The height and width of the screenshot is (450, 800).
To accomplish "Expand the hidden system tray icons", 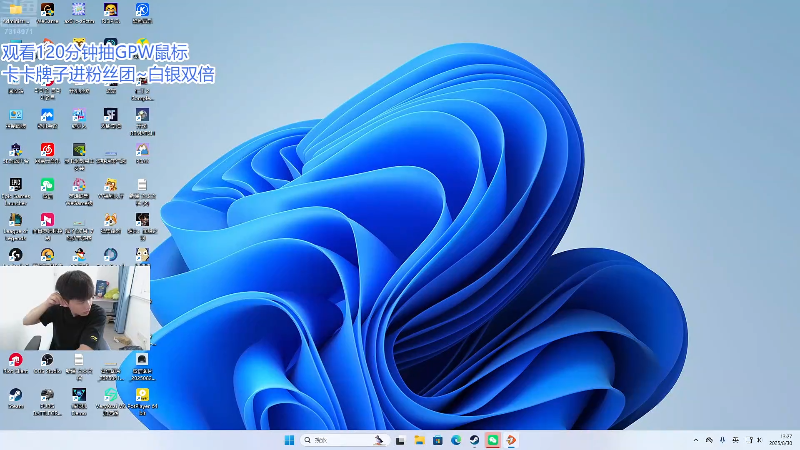I will [696, 440].
